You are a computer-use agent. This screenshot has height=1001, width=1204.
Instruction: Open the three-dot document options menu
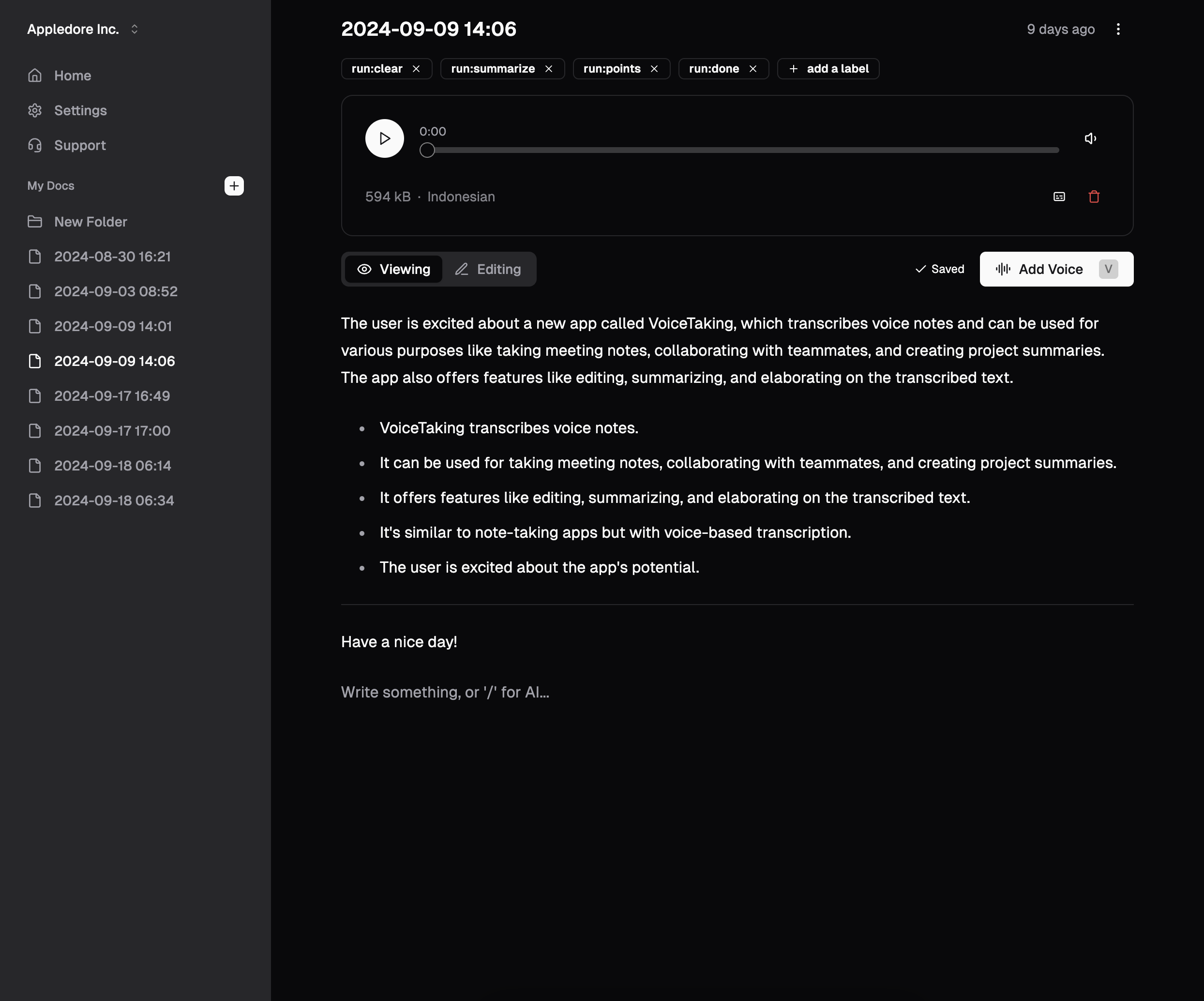[x=1117, y=29]
